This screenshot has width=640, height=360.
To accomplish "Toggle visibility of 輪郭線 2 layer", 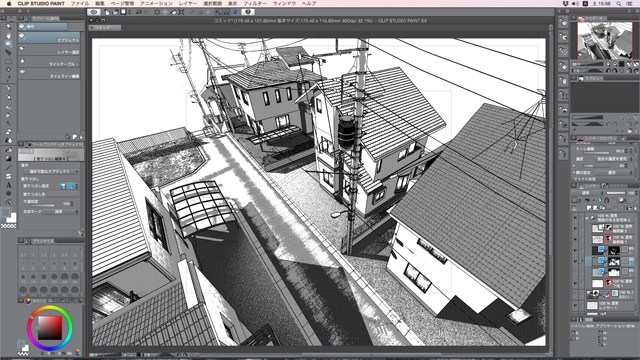I will click(x=575, y=228).
